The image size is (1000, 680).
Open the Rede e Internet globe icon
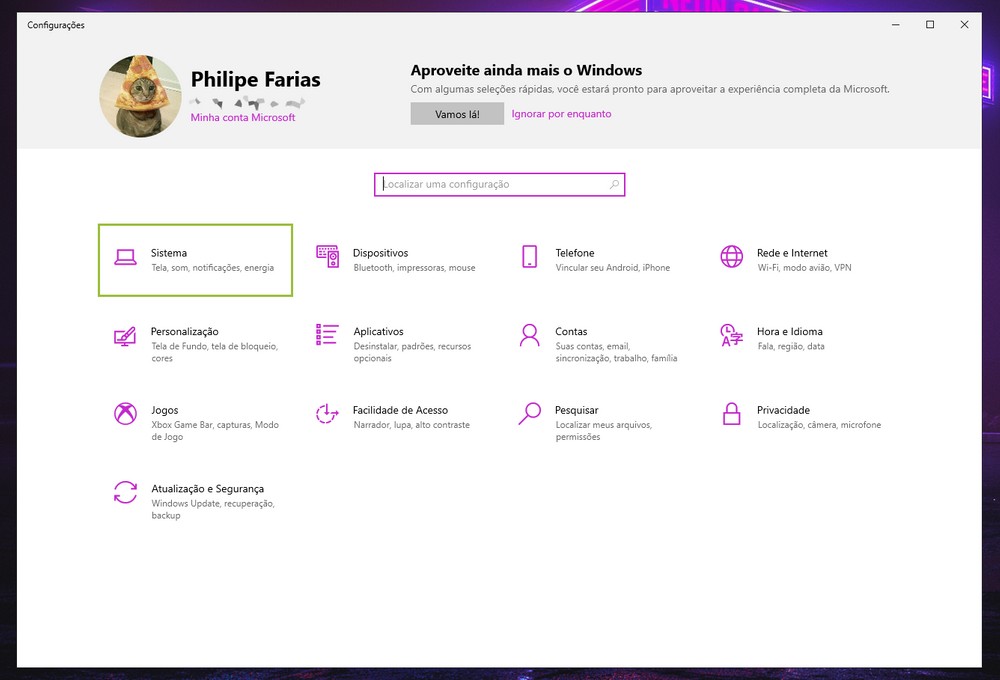pos(732,256)
